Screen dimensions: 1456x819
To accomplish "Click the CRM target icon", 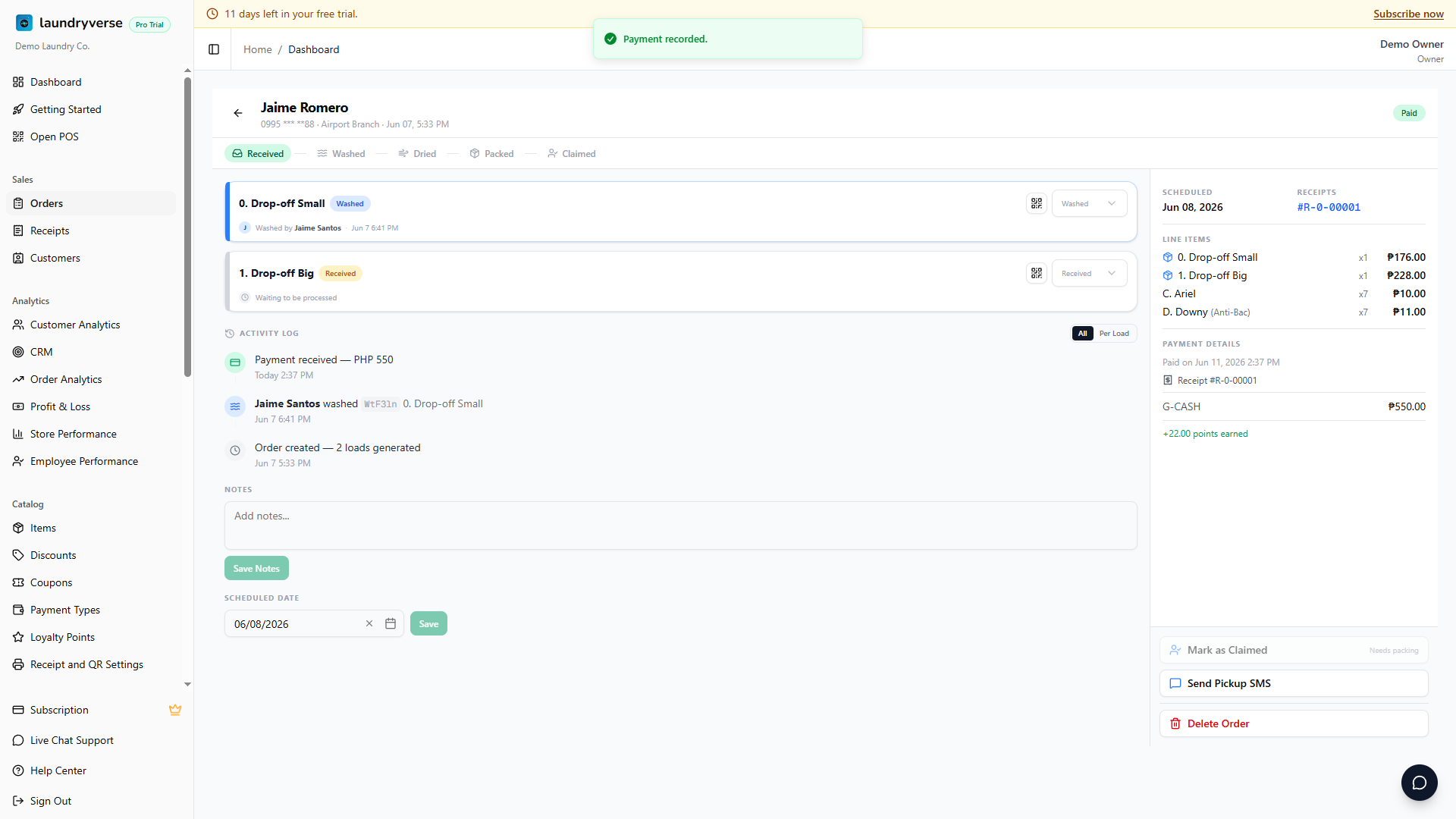I will tap(18, 352).
